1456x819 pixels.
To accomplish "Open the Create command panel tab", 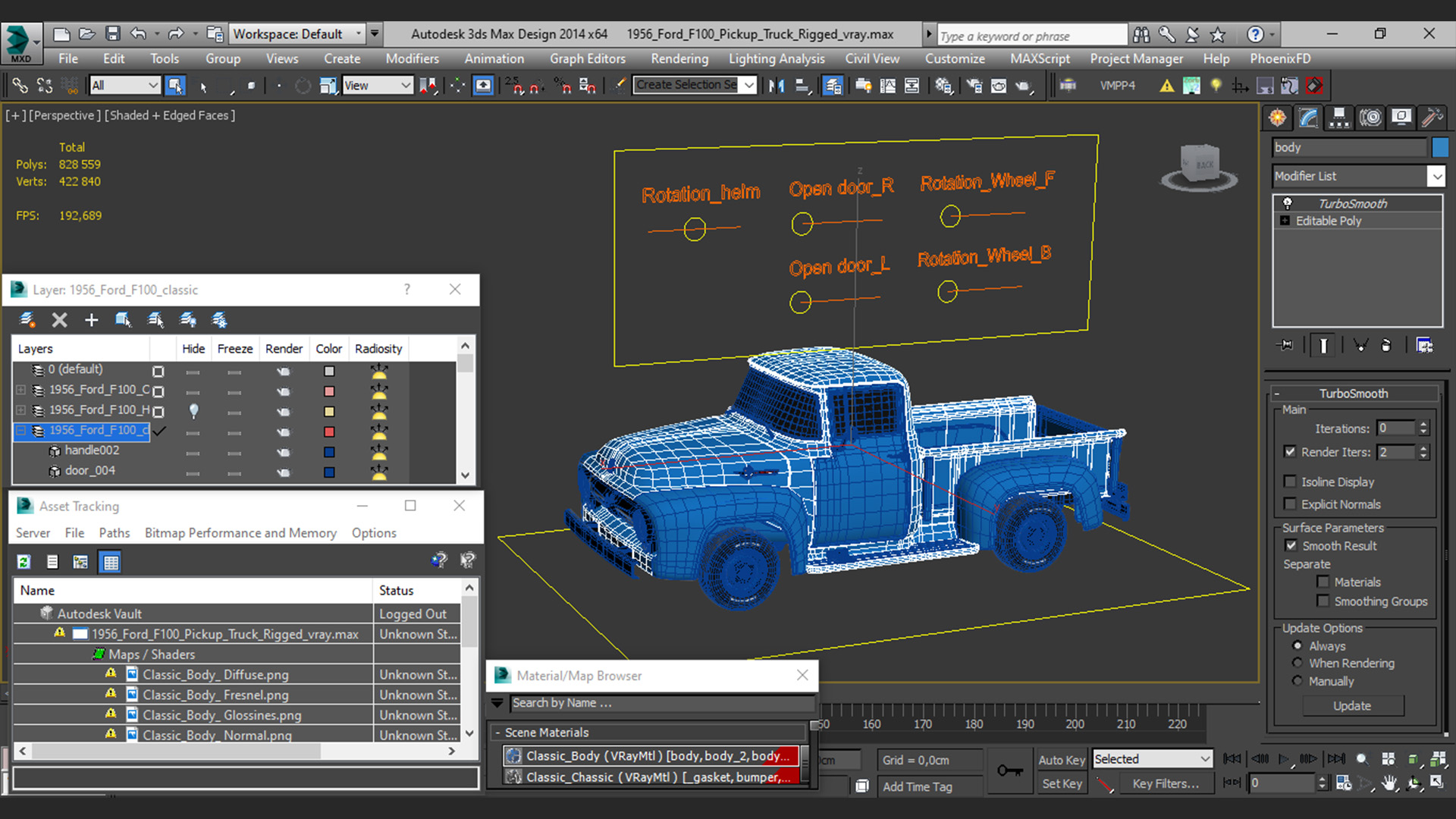I will click(1278, 118).
